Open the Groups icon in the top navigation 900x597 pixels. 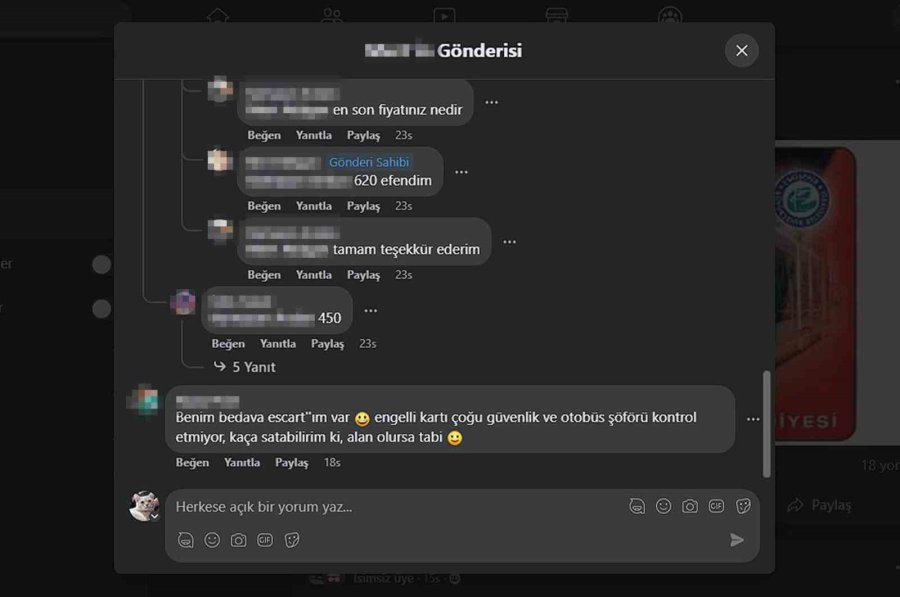pyautogui.click(x=330, y=15)
